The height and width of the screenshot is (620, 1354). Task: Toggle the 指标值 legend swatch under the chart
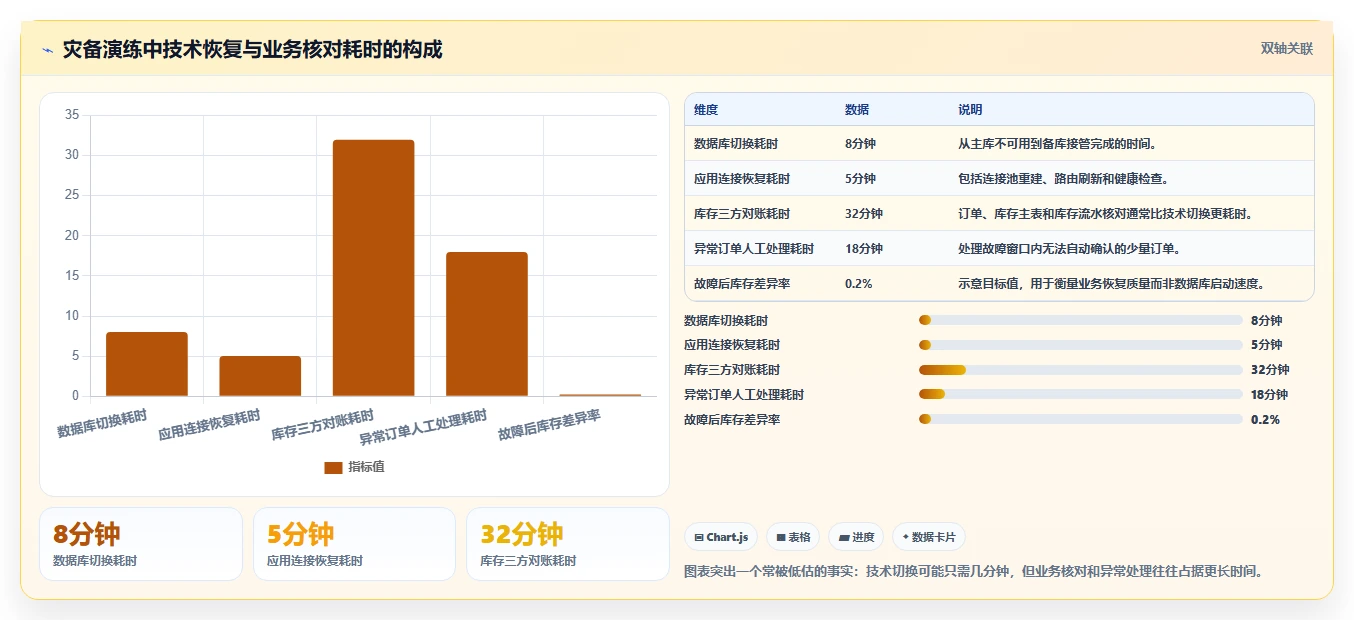click(333, 467)
